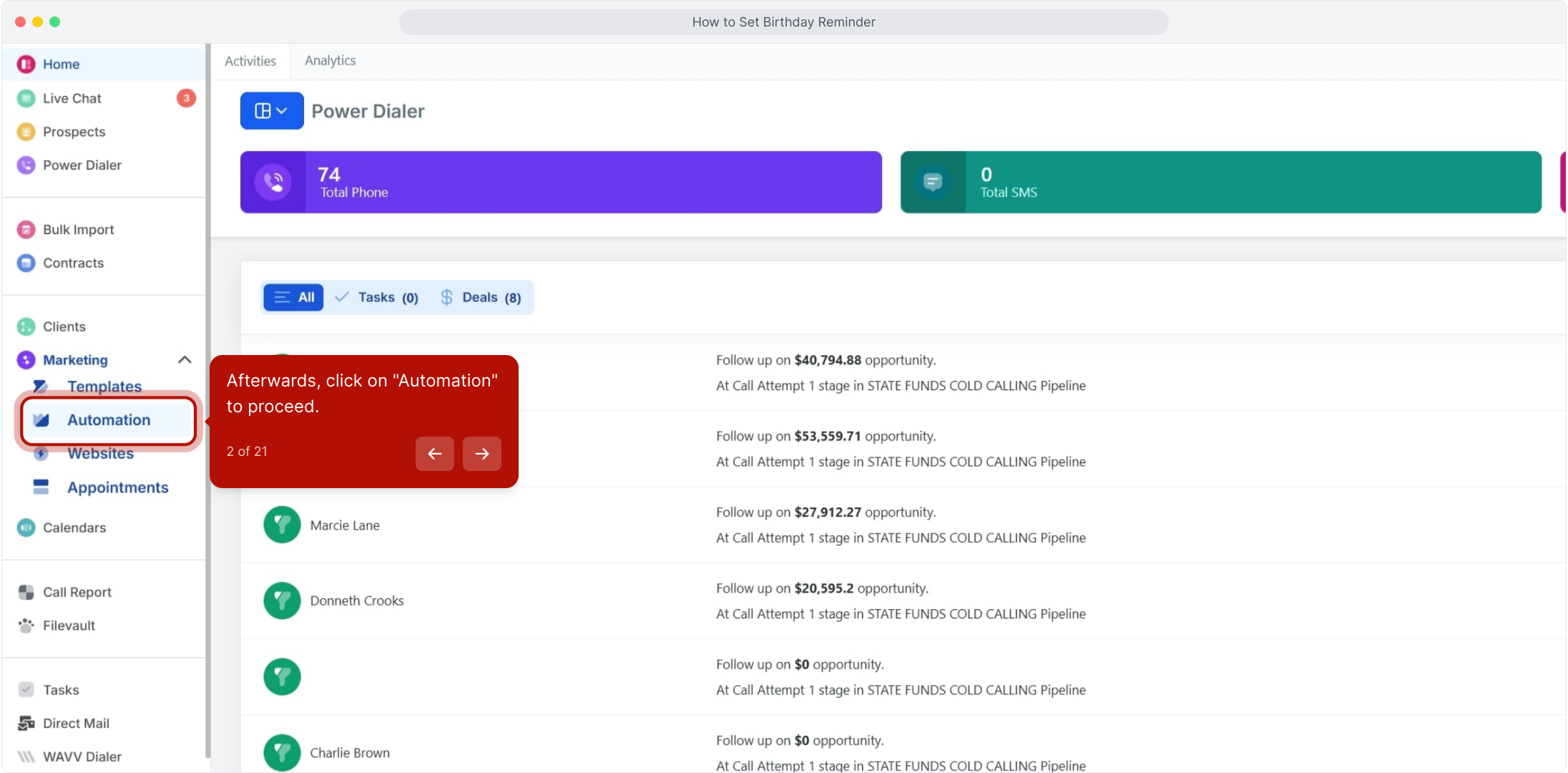This screenshot has width=1568, height=773.
Task: Go to next tutorial step arrow
Action: (x=482, y=454)
